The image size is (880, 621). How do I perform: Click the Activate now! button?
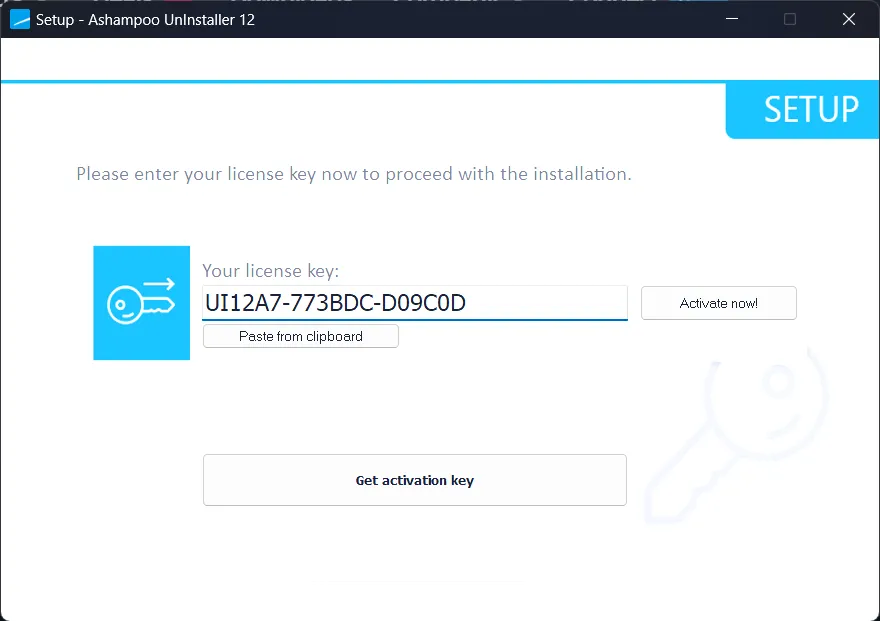tap(718, 302)
